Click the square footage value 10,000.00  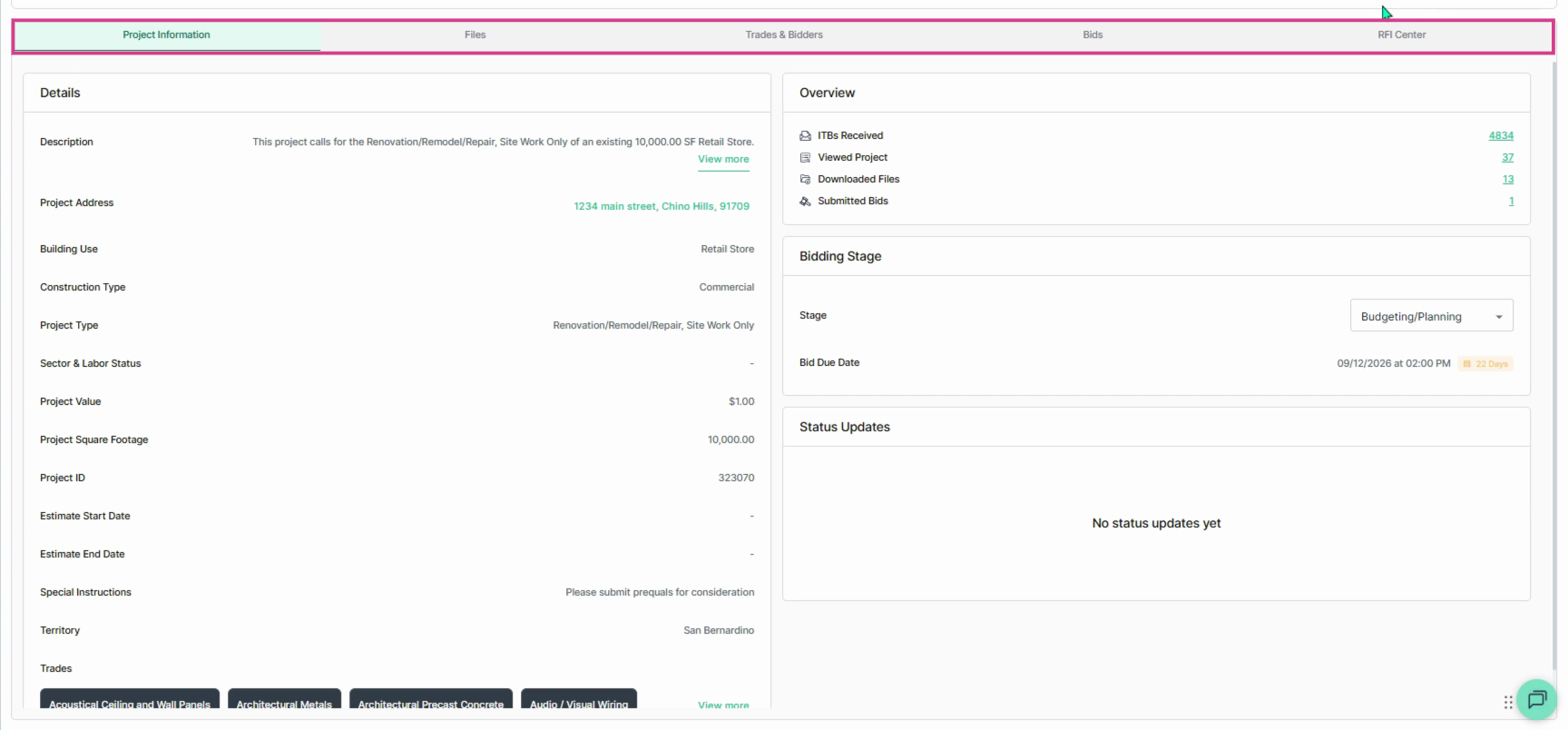coord(730,439)
